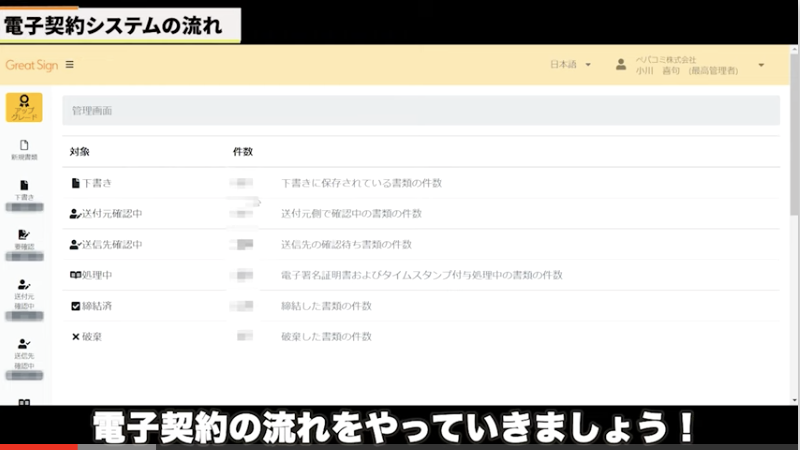Select 送信先確認中 row in the table
Viewport: 800px width, 450px height.
click(112, 244)
